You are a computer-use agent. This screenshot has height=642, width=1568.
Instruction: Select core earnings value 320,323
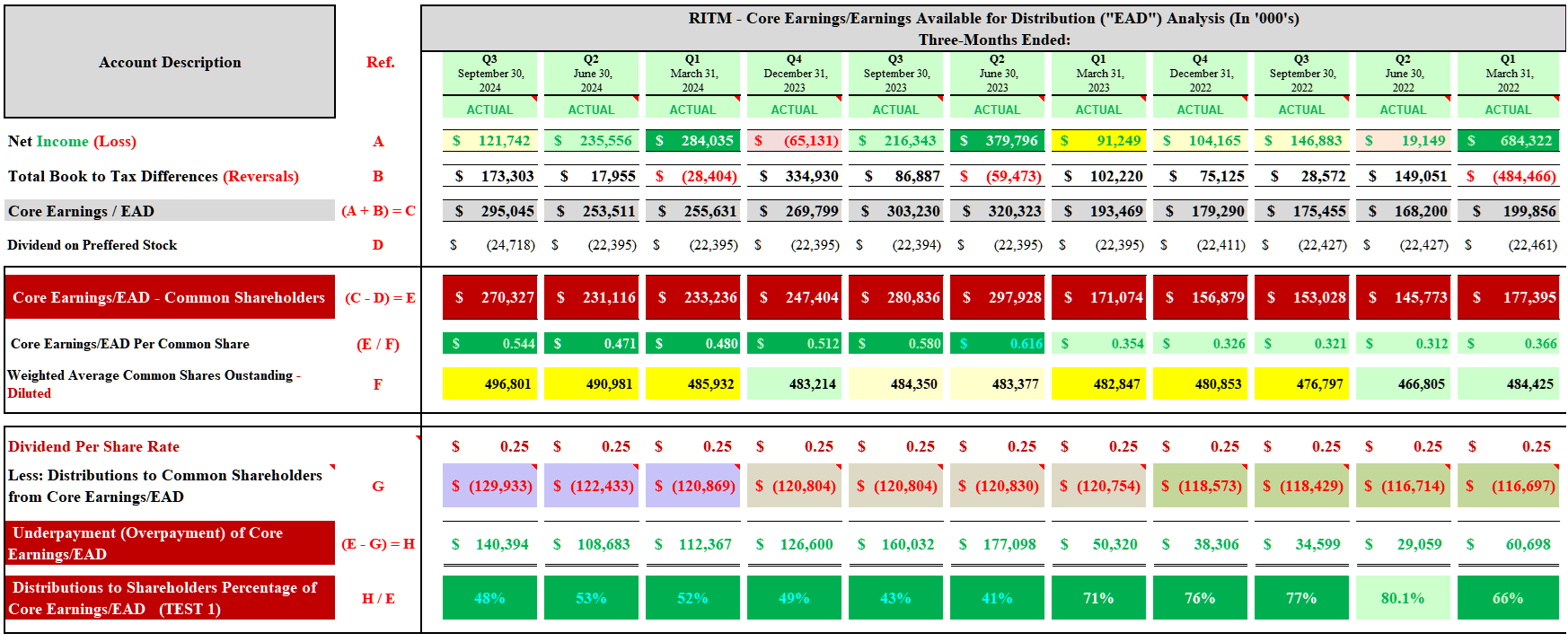point(997,211)
